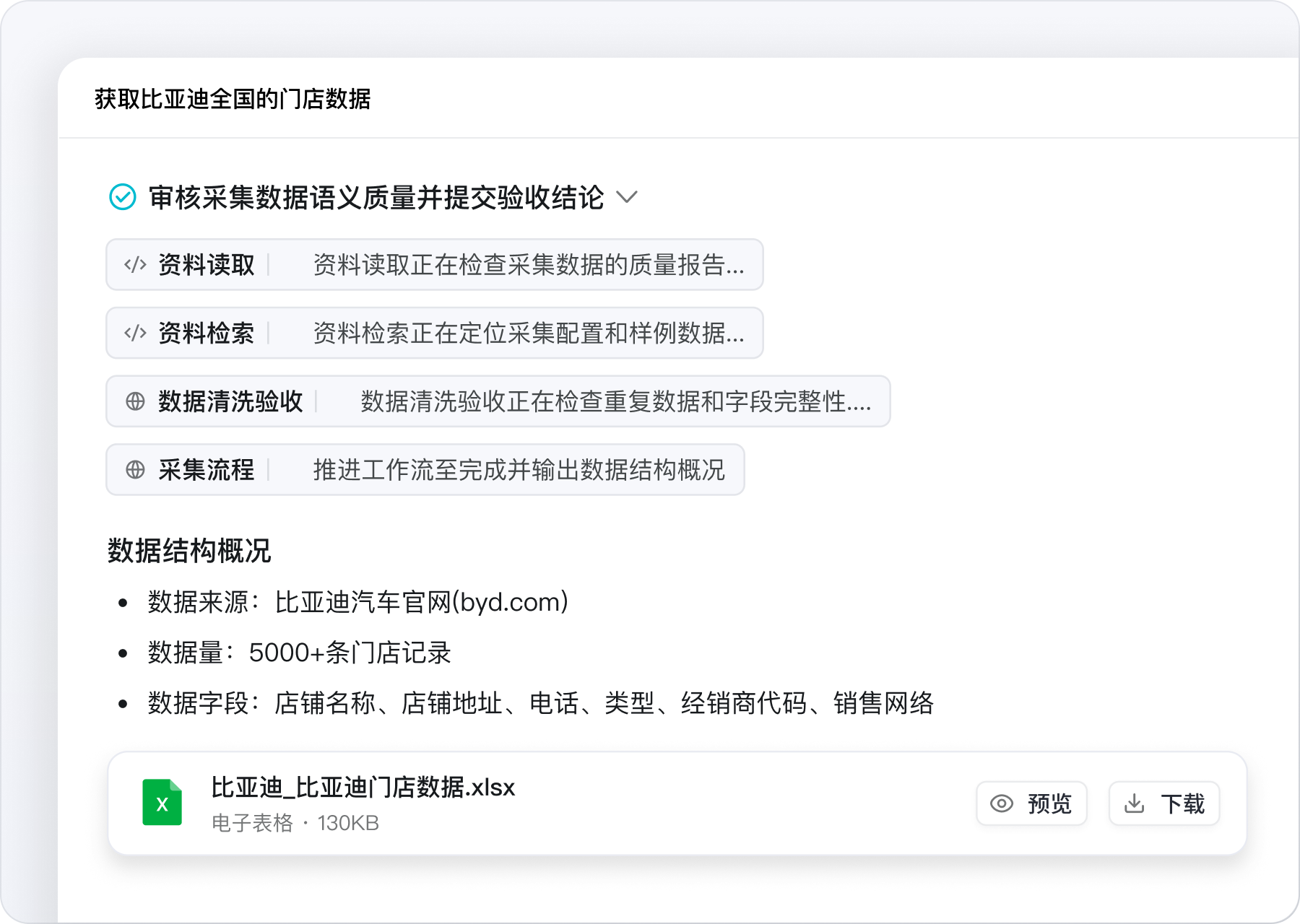
Task: Click the globe icon beside 采集流程
Action: [x=135, y=470]
